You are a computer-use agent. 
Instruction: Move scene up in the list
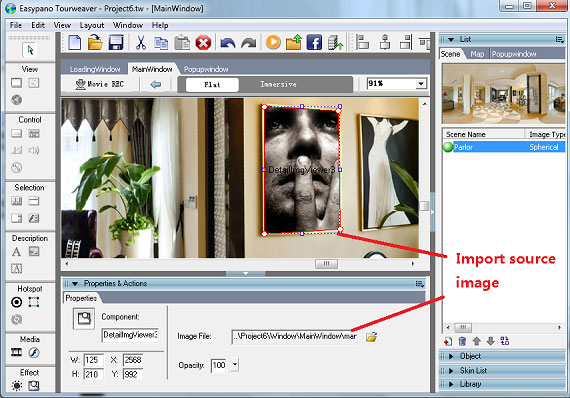pos(477,341)
